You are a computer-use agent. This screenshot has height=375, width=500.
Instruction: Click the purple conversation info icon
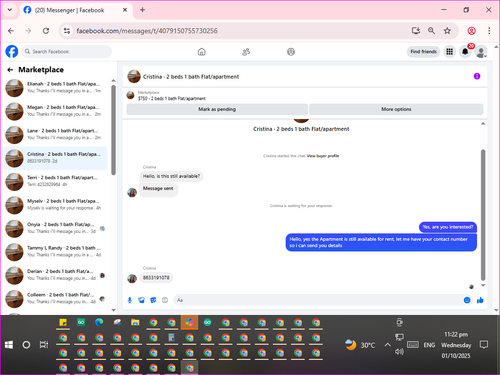[x=477, y=76]
